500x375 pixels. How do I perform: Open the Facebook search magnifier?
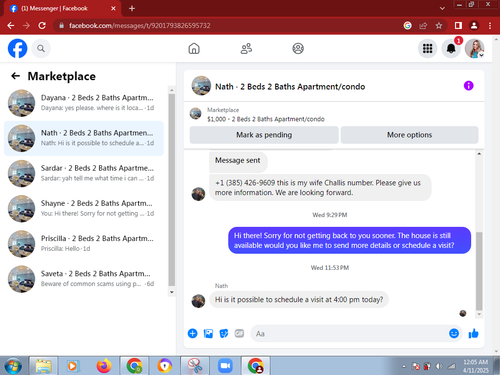click(x=41, y=49)
